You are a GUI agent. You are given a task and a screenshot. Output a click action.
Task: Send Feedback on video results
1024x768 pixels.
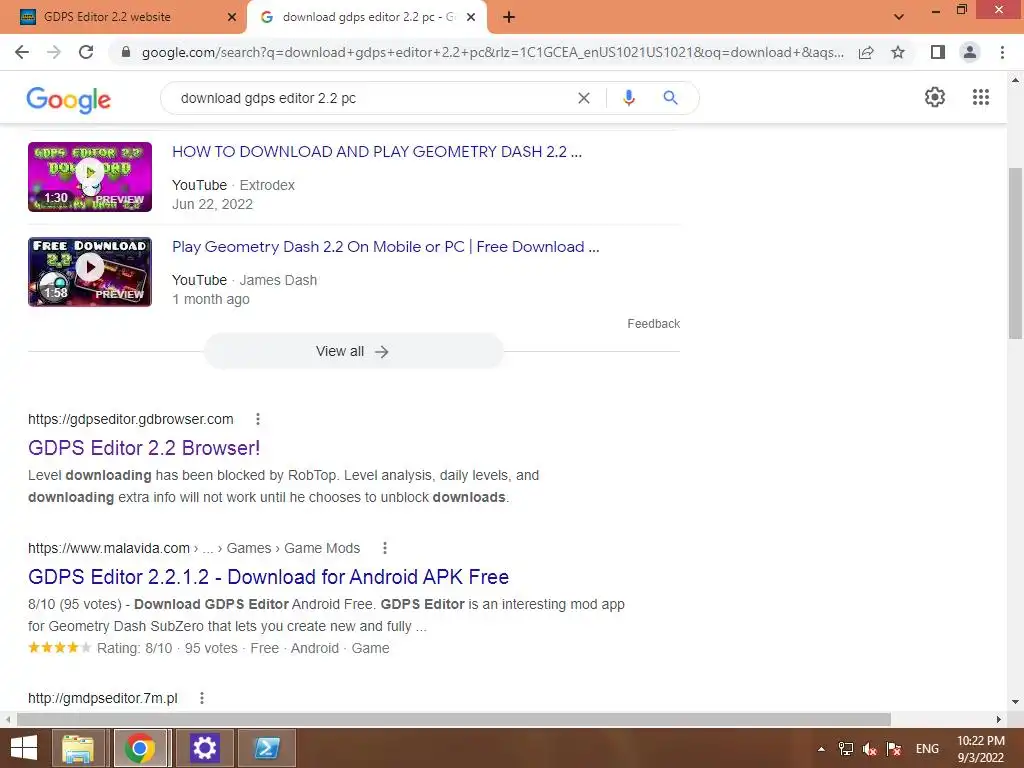(x=653, y=324)
